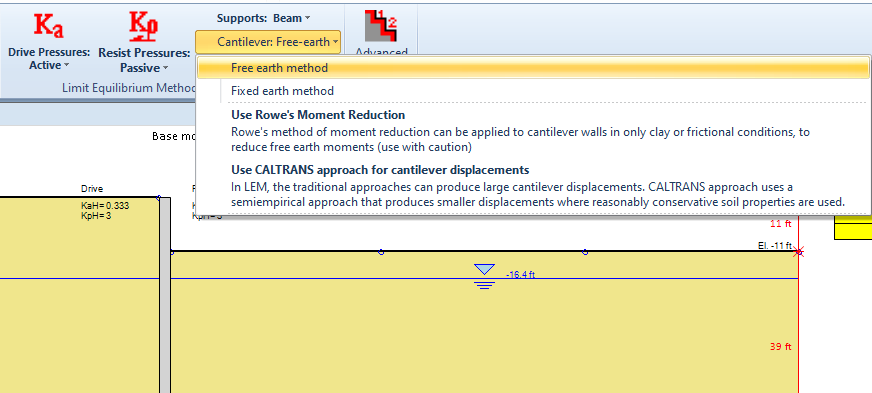Enable Use Rowe's Moment Reduction

(x=533, y=131)
